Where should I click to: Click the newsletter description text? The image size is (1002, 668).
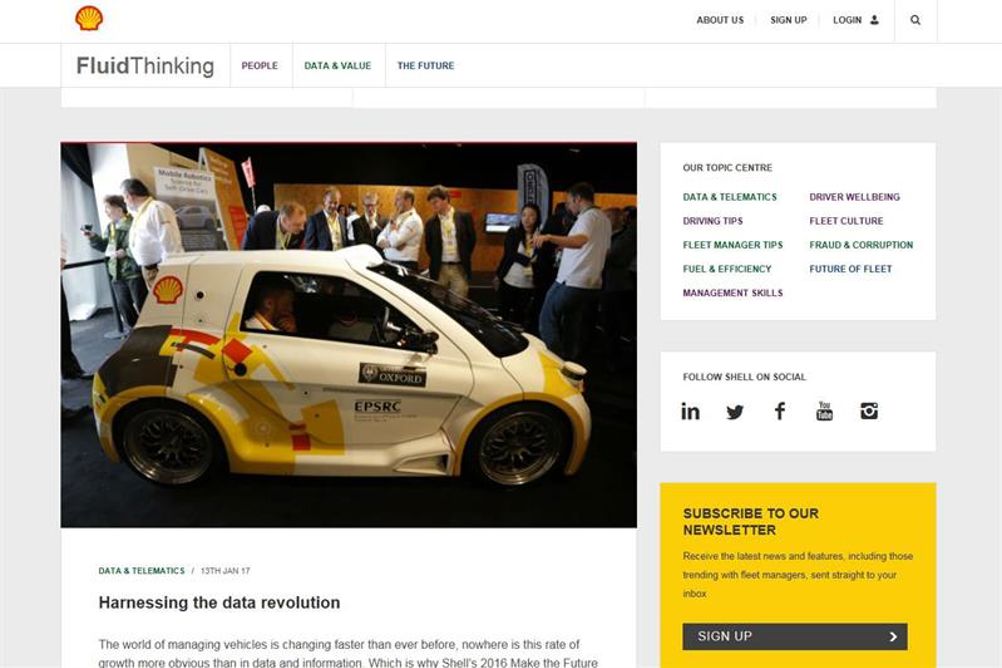tap(798, 575)
